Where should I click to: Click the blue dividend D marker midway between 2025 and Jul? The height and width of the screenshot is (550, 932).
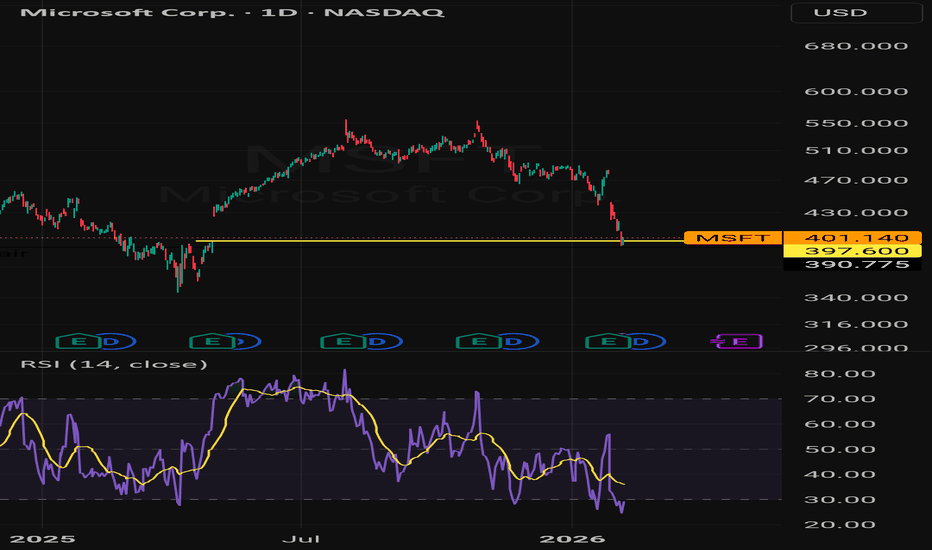coord(247,341)
